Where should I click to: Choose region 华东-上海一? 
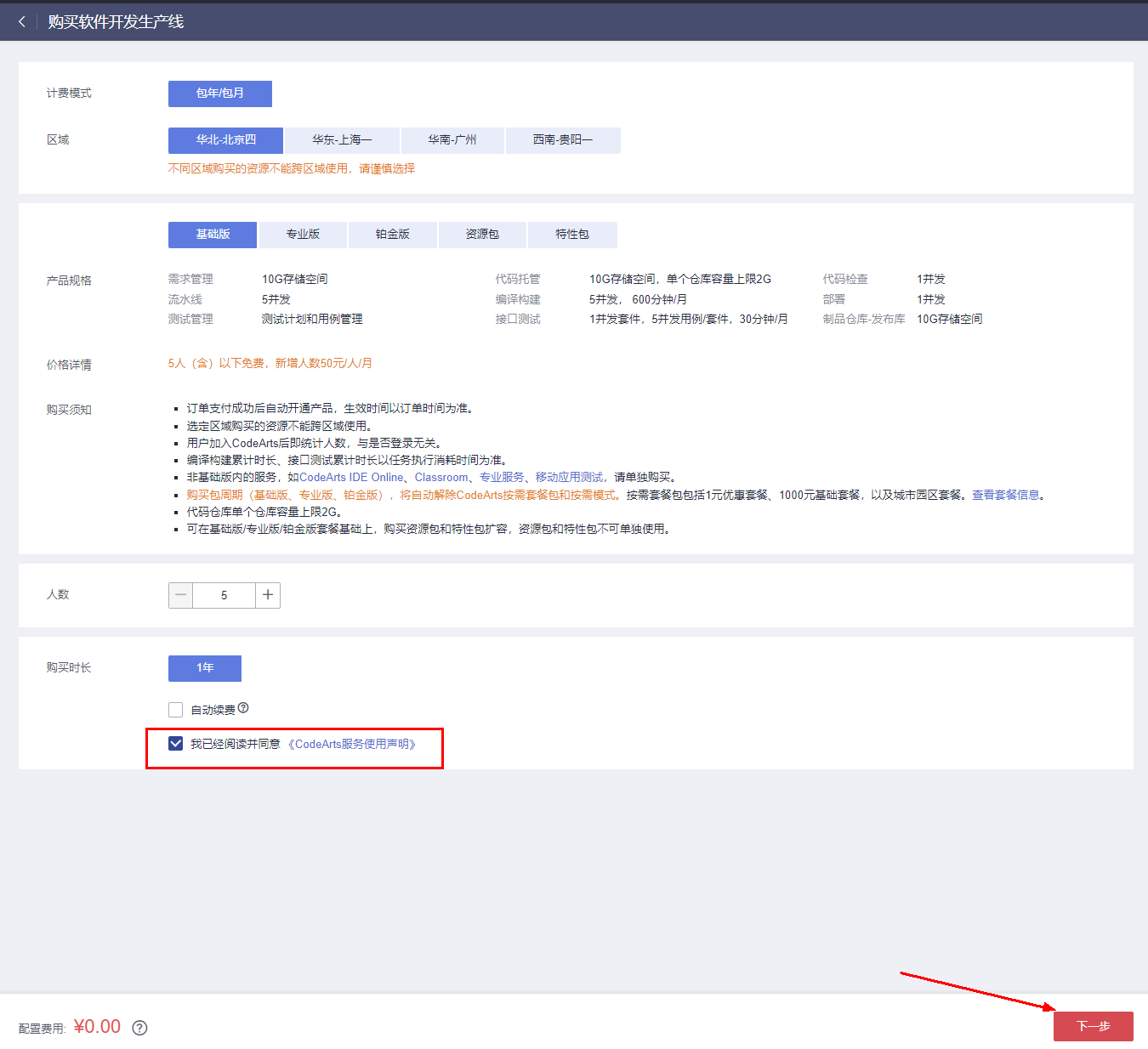342,140
